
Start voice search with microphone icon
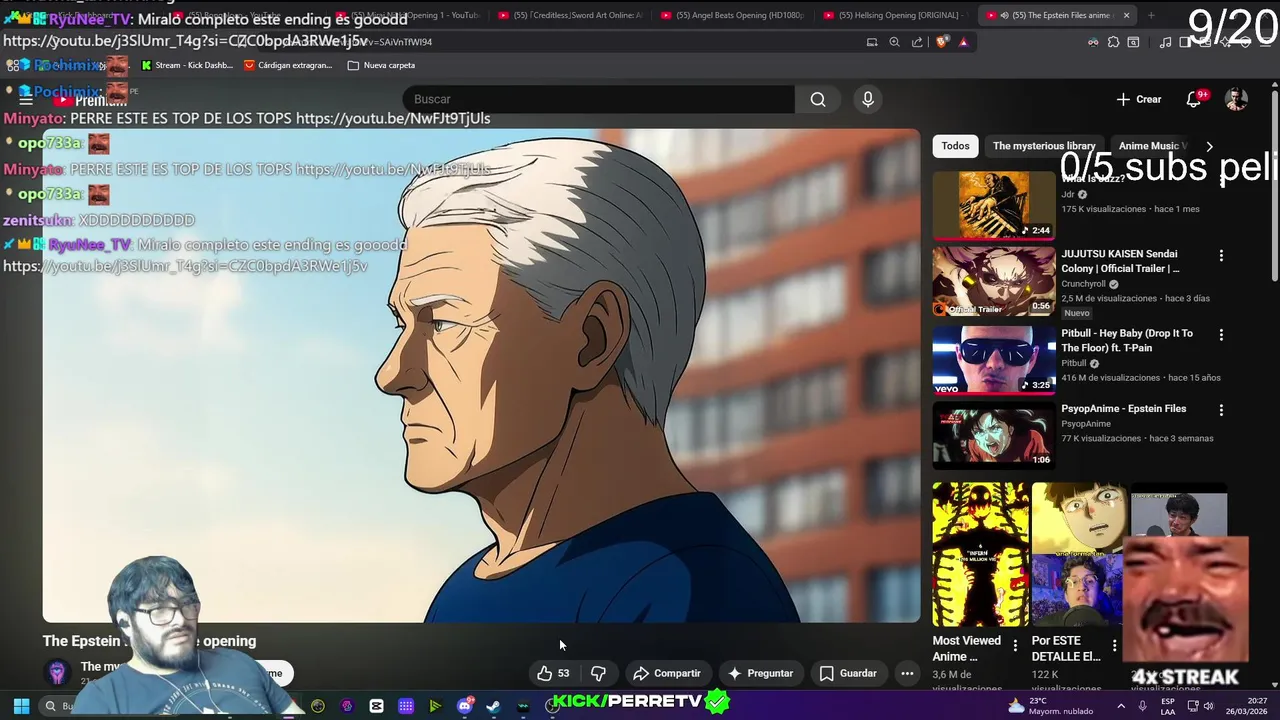tap(868, 99)
